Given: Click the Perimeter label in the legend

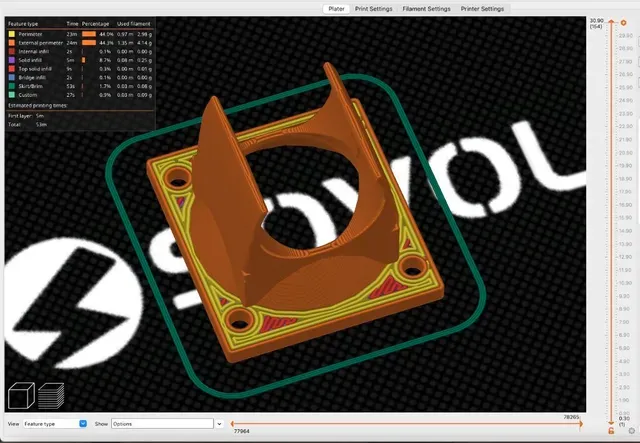Looking at the screenshot, I should [x=30, y=34].
